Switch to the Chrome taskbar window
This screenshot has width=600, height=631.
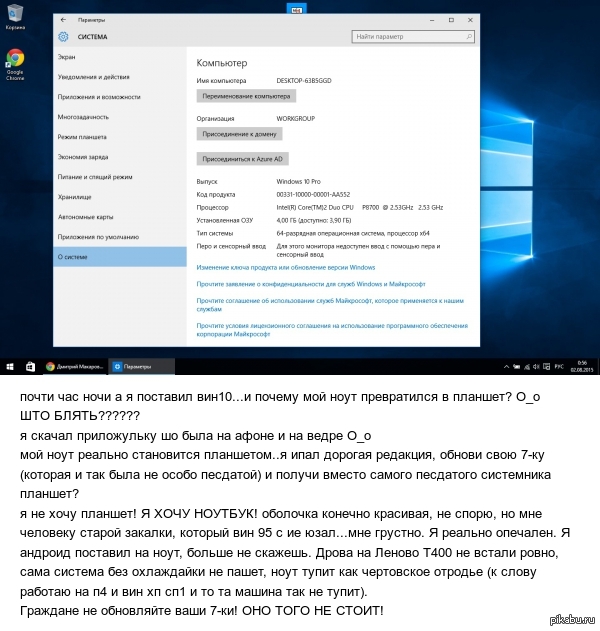(75, 367)
